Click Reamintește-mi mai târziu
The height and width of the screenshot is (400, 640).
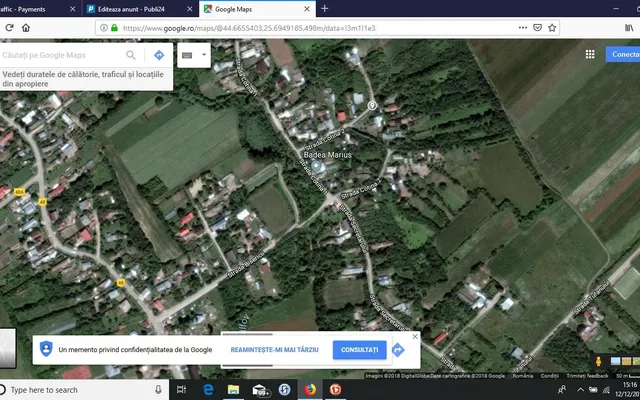click(274, 350)
